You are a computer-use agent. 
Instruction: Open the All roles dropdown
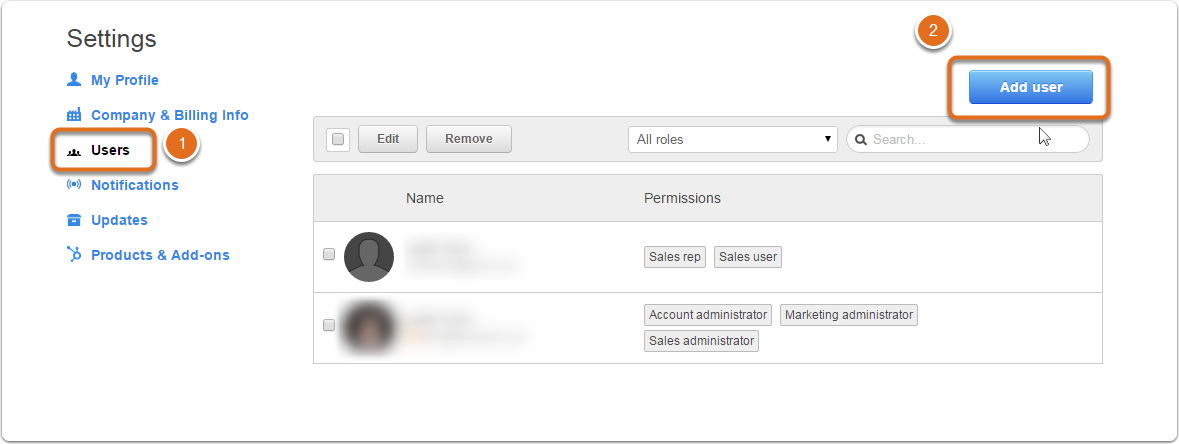tap(732, 139)
